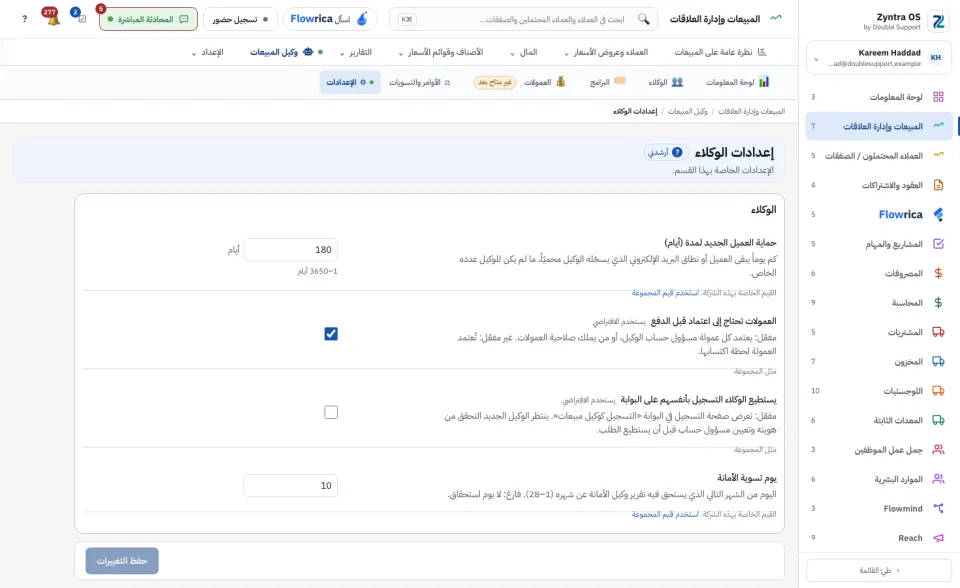Click the المعدات الثابتة icon
This screenshot has height=588, width=960.
[x=938, y=420]
